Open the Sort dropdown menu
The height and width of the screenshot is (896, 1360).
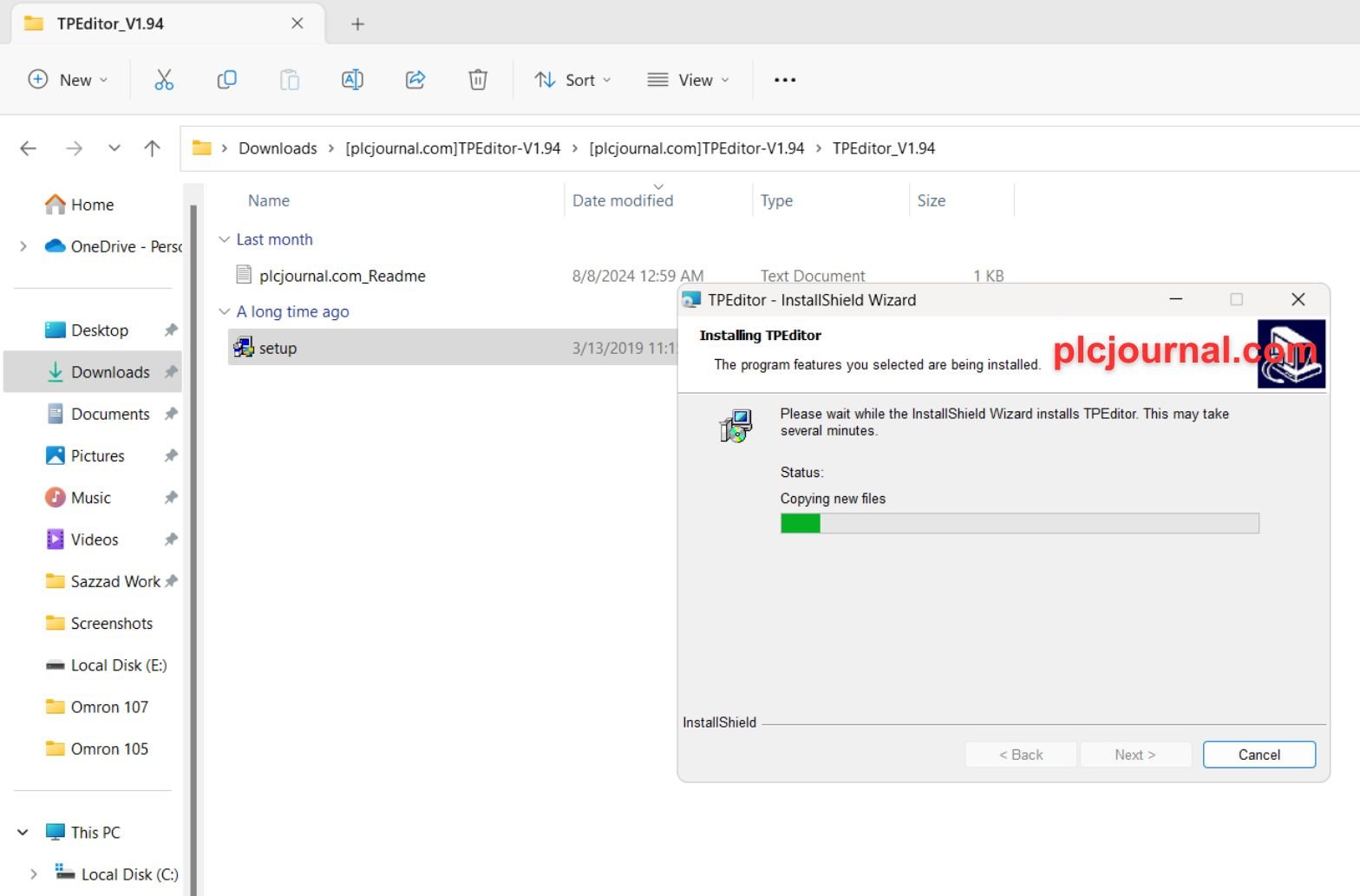click(x=572, y=80)
